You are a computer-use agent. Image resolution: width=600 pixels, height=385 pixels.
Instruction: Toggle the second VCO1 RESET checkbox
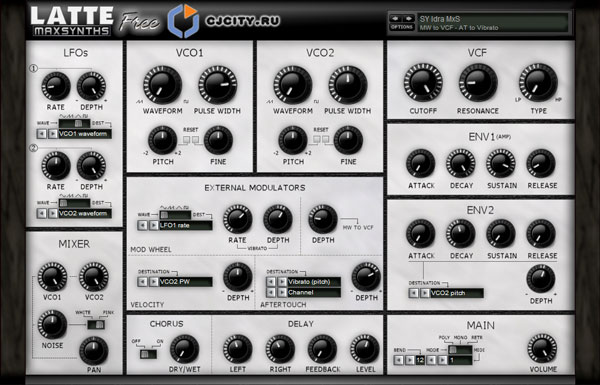point(196,140)
